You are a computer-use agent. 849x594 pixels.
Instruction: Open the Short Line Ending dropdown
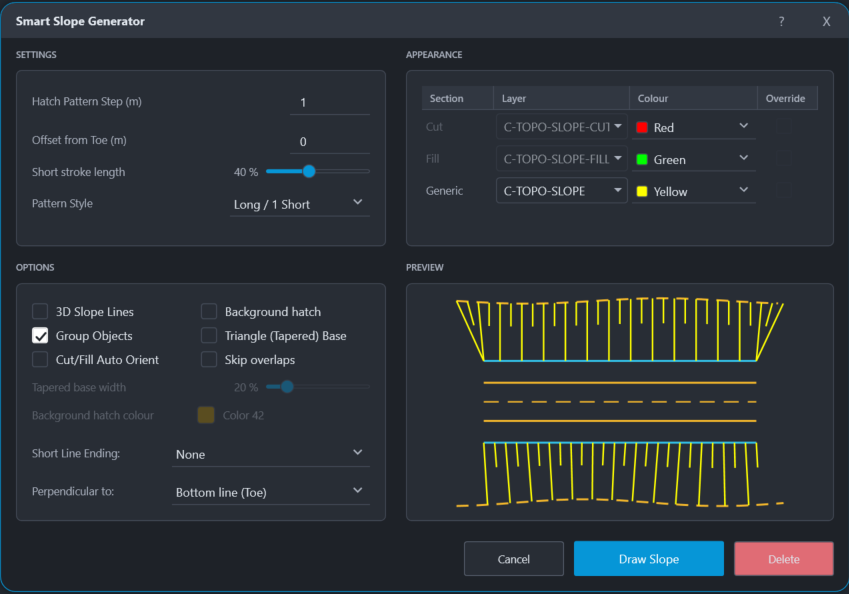pyautogui.click(x=271, y=454)
